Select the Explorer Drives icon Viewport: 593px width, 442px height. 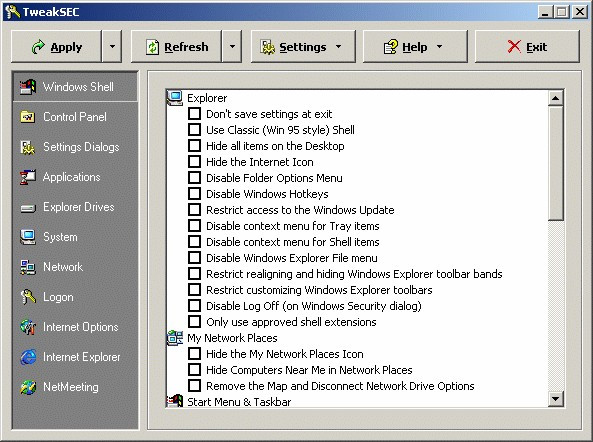point(28,208)
